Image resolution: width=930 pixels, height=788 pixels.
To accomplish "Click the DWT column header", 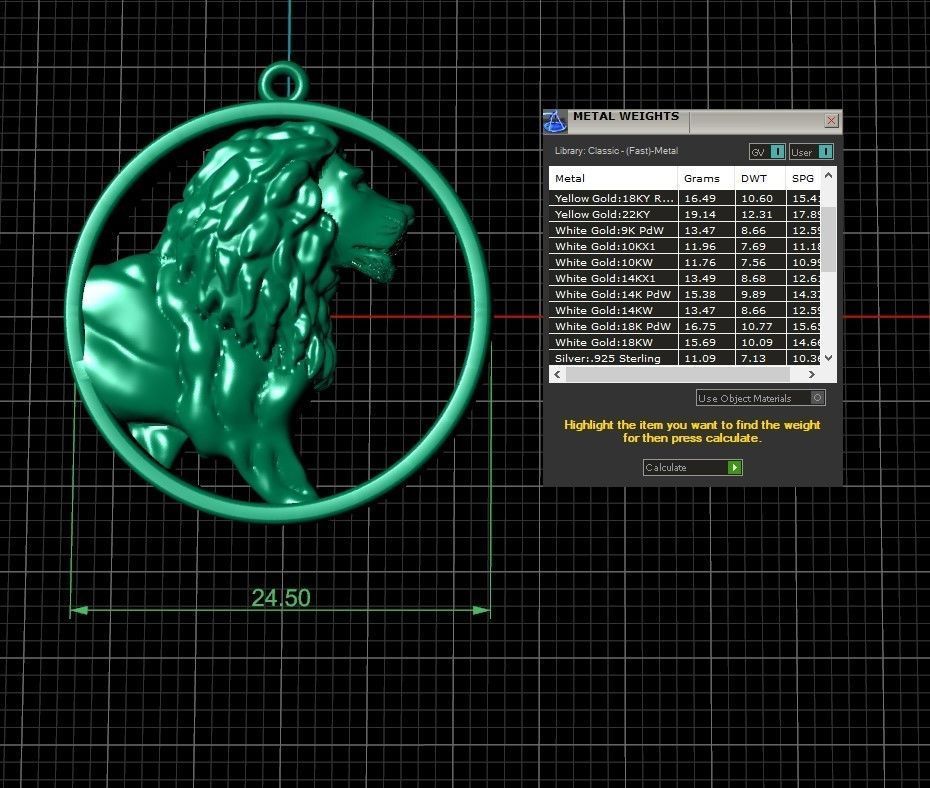I will (x=760, y=178).
